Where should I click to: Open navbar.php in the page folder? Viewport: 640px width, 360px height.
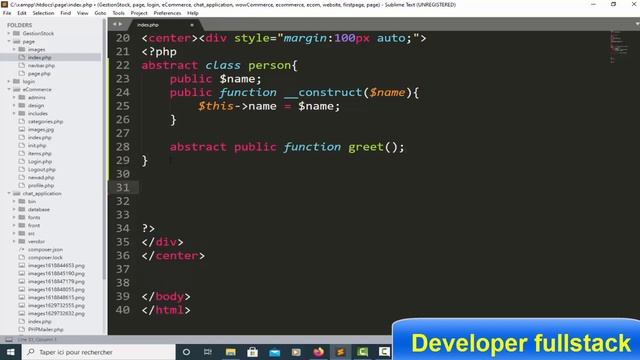coord(41,65)
